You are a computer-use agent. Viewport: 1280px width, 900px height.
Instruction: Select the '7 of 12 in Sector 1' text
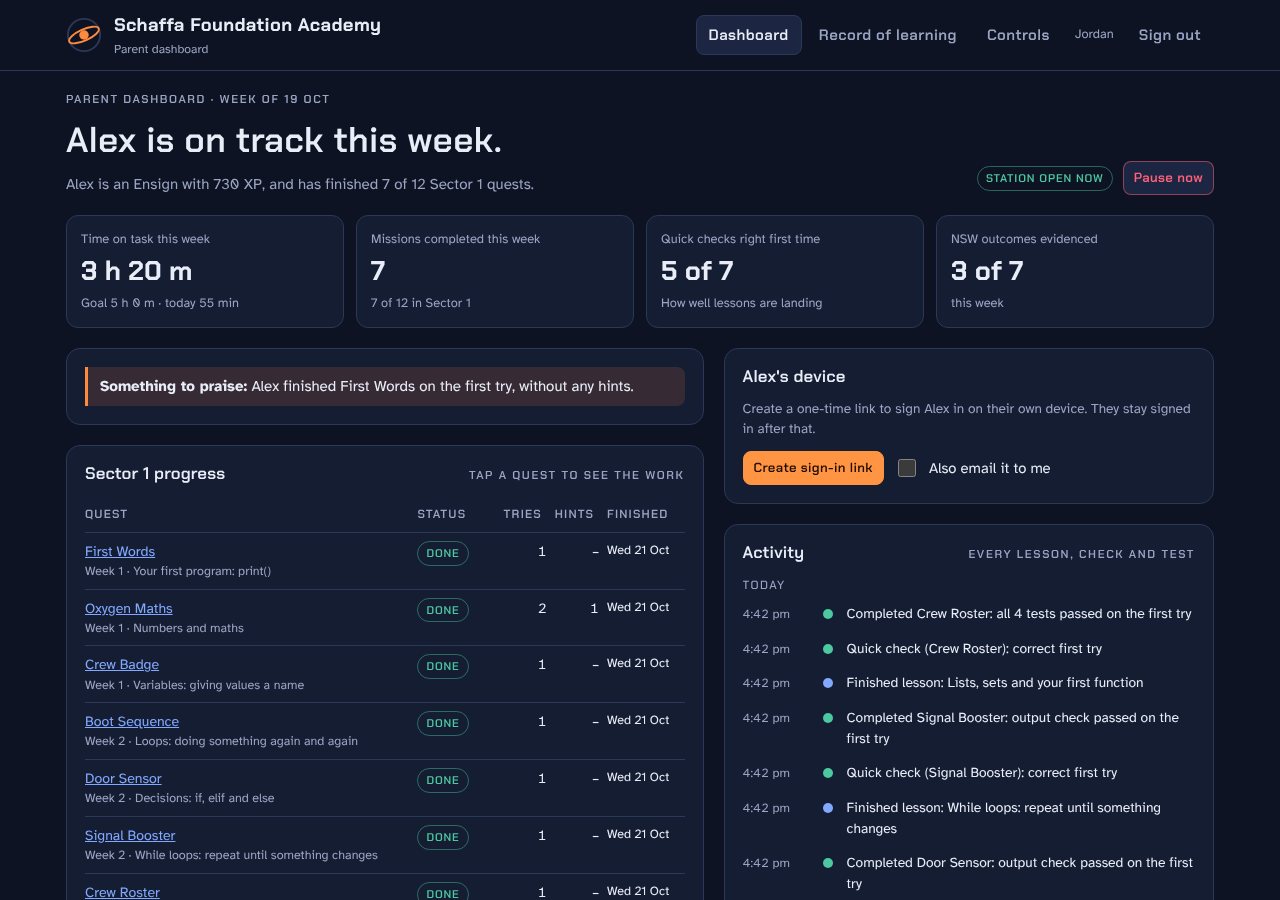click(x=421, y=303)
